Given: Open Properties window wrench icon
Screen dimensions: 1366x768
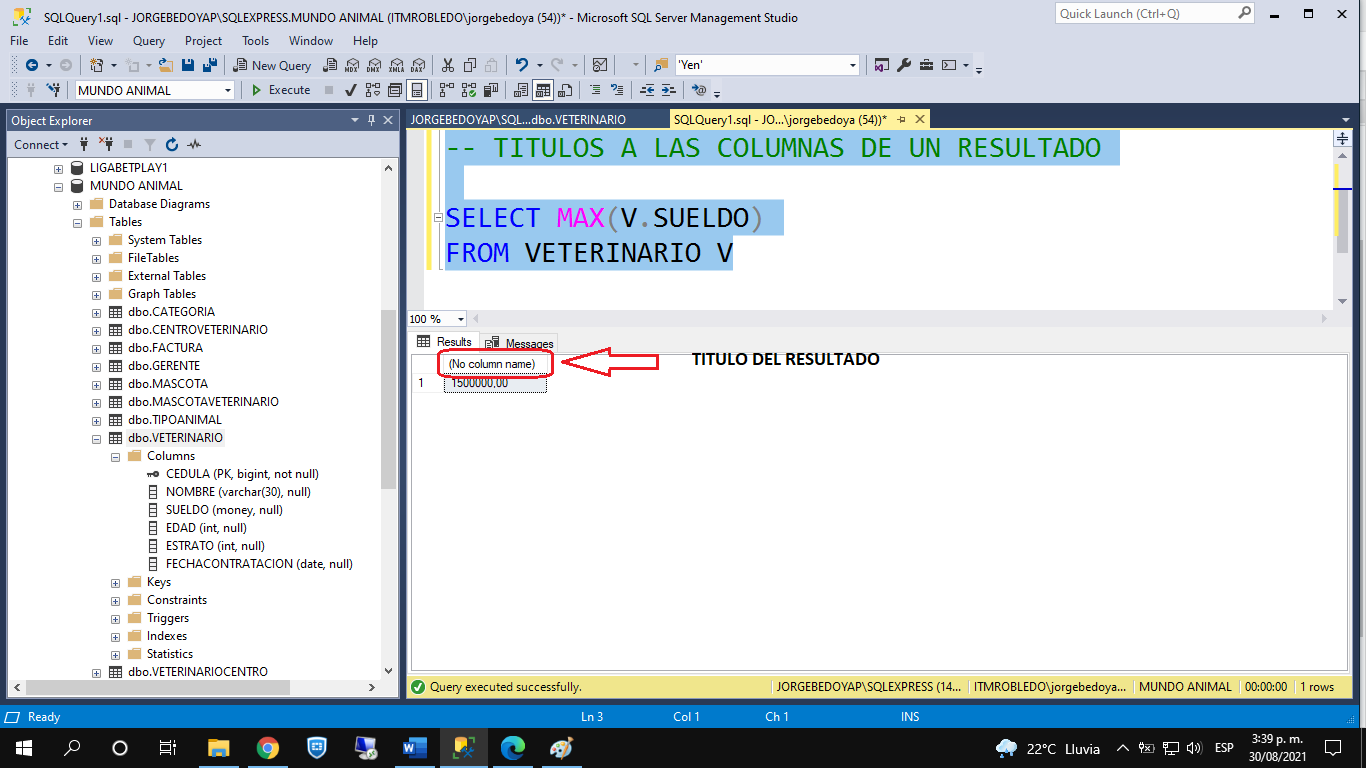Looking at the screenshot, I should coord(904,65).
